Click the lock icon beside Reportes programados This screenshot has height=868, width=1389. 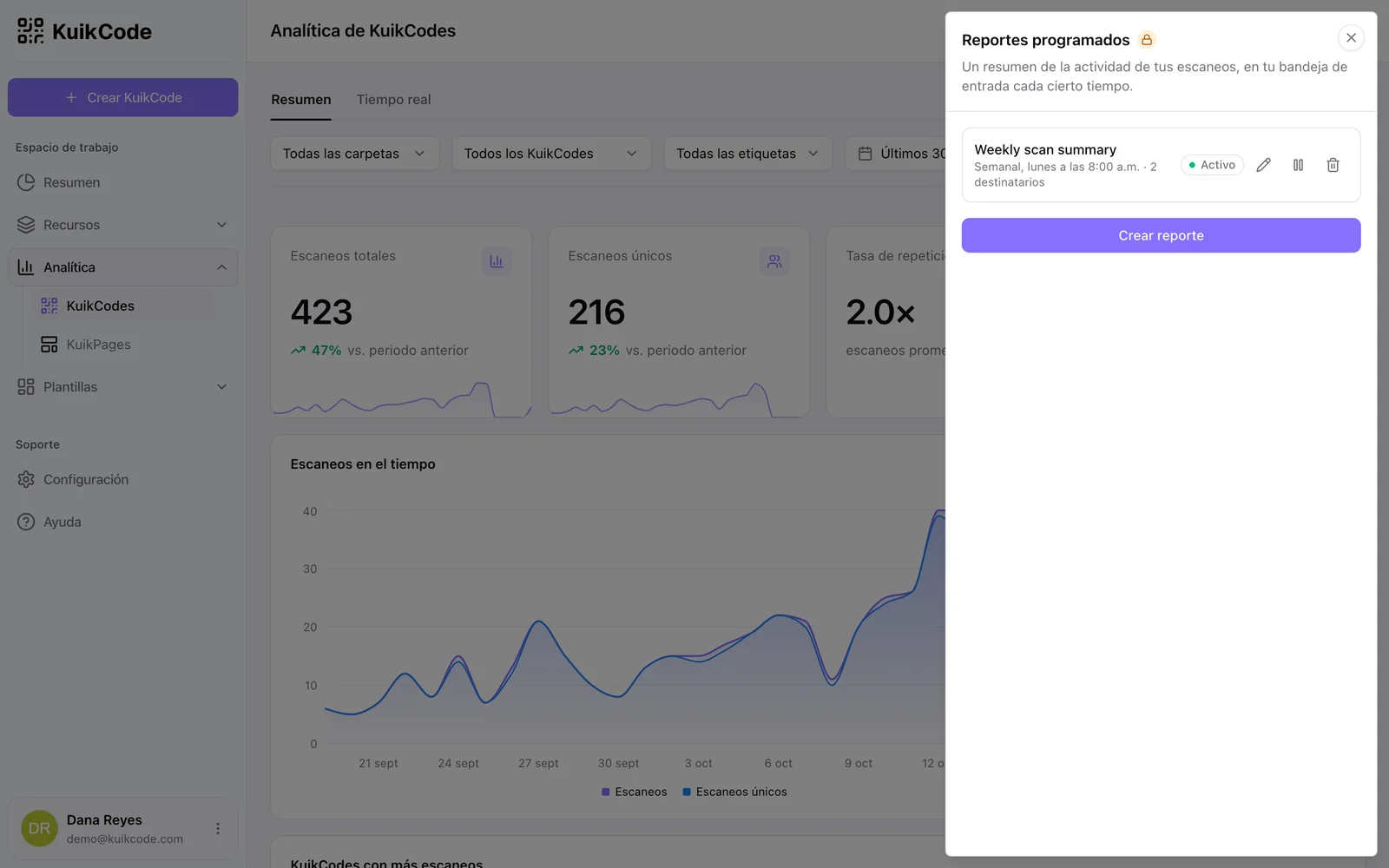[x=1147, y=40]
